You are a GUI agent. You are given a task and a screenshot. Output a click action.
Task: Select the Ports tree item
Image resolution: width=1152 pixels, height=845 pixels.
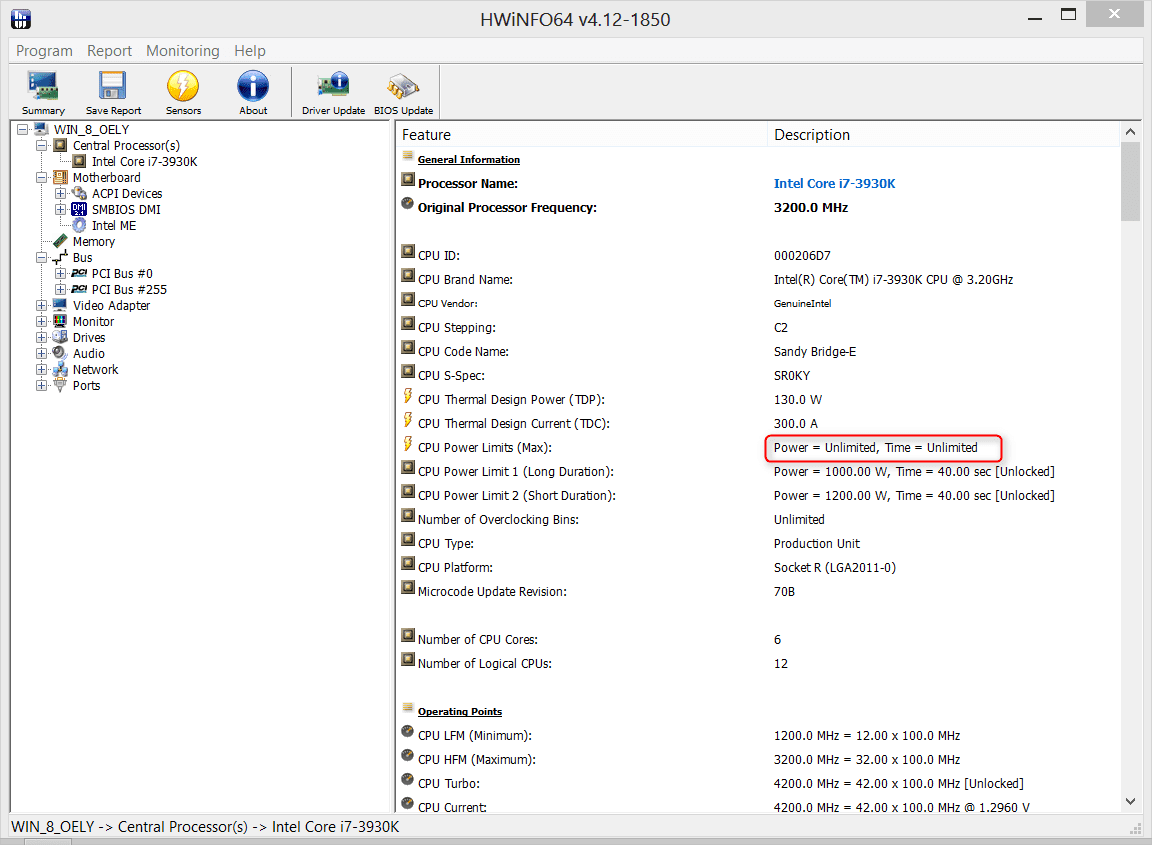click(x=86, y=386)
